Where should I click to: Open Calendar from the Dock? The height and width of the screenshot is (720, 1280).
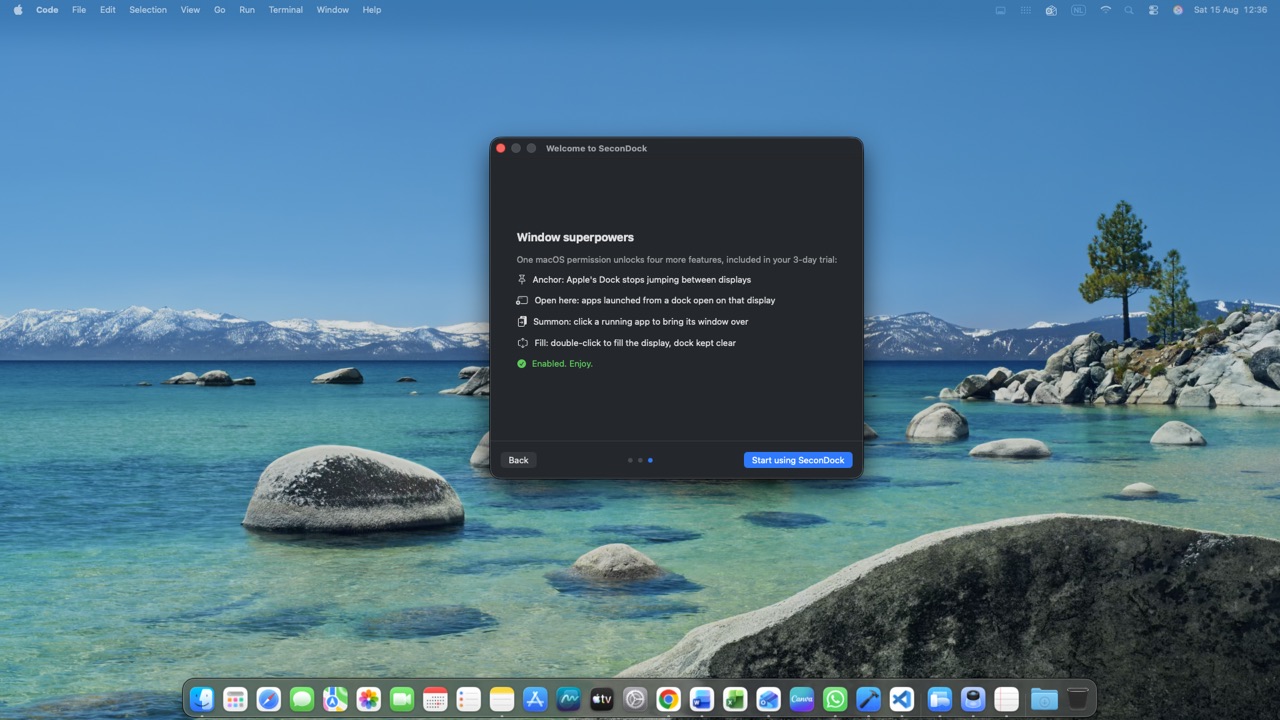pos(435,699)
